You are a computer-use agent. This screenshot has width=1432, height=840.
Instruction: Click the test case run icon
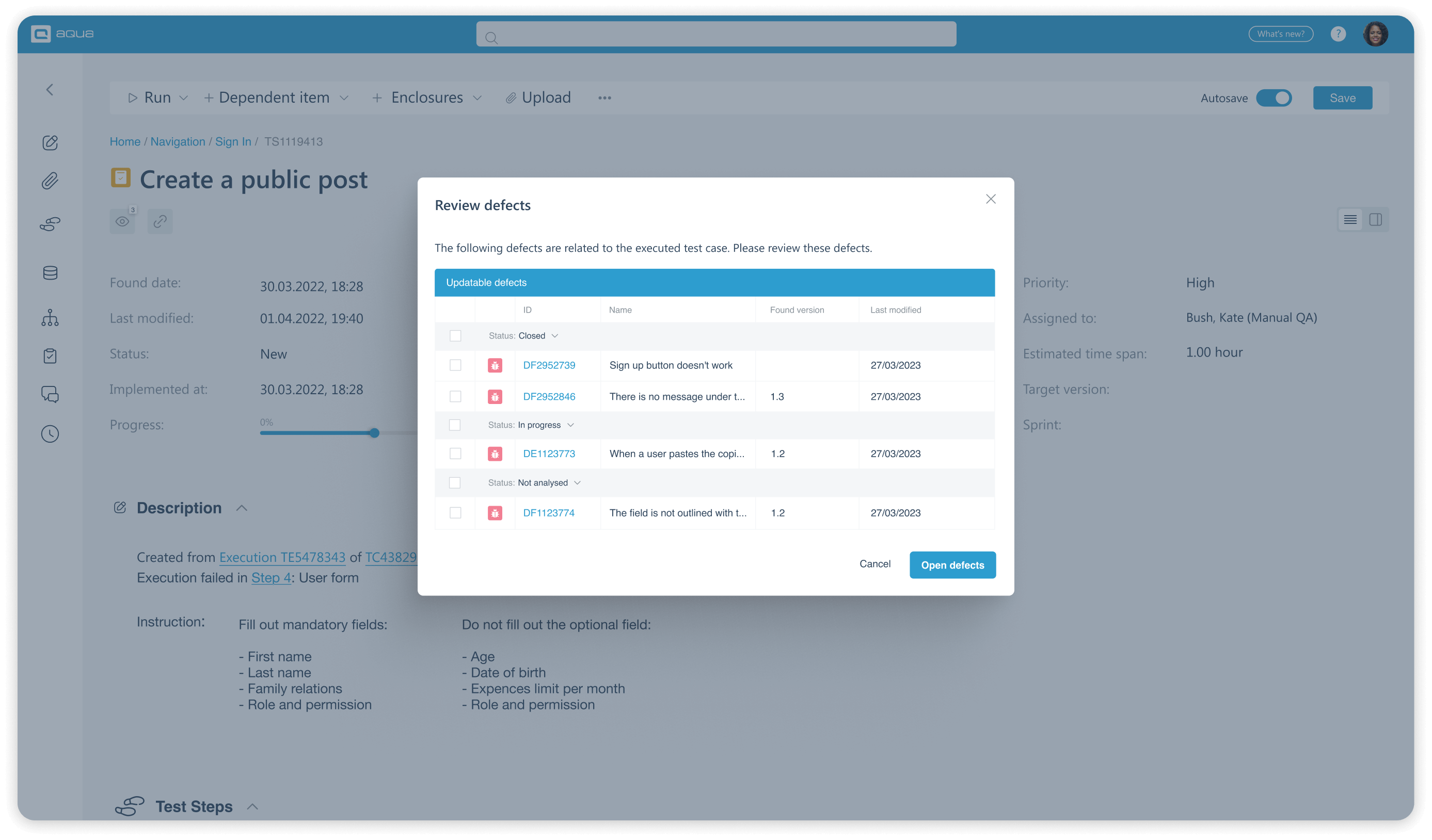click(129, 97)
